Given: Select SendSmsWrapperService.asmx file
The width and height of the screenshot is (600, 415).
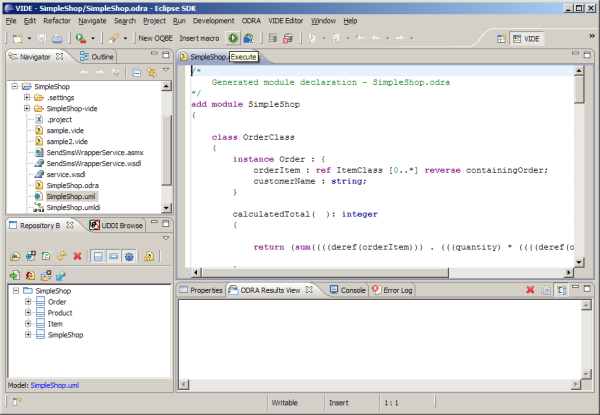Looking at the screenshot, I should (x=95, y=152).
